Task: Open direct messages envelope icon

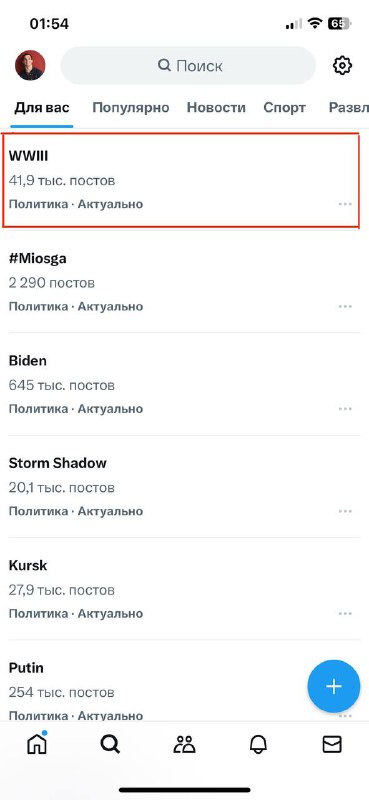Action: click(x=332, y=745)
